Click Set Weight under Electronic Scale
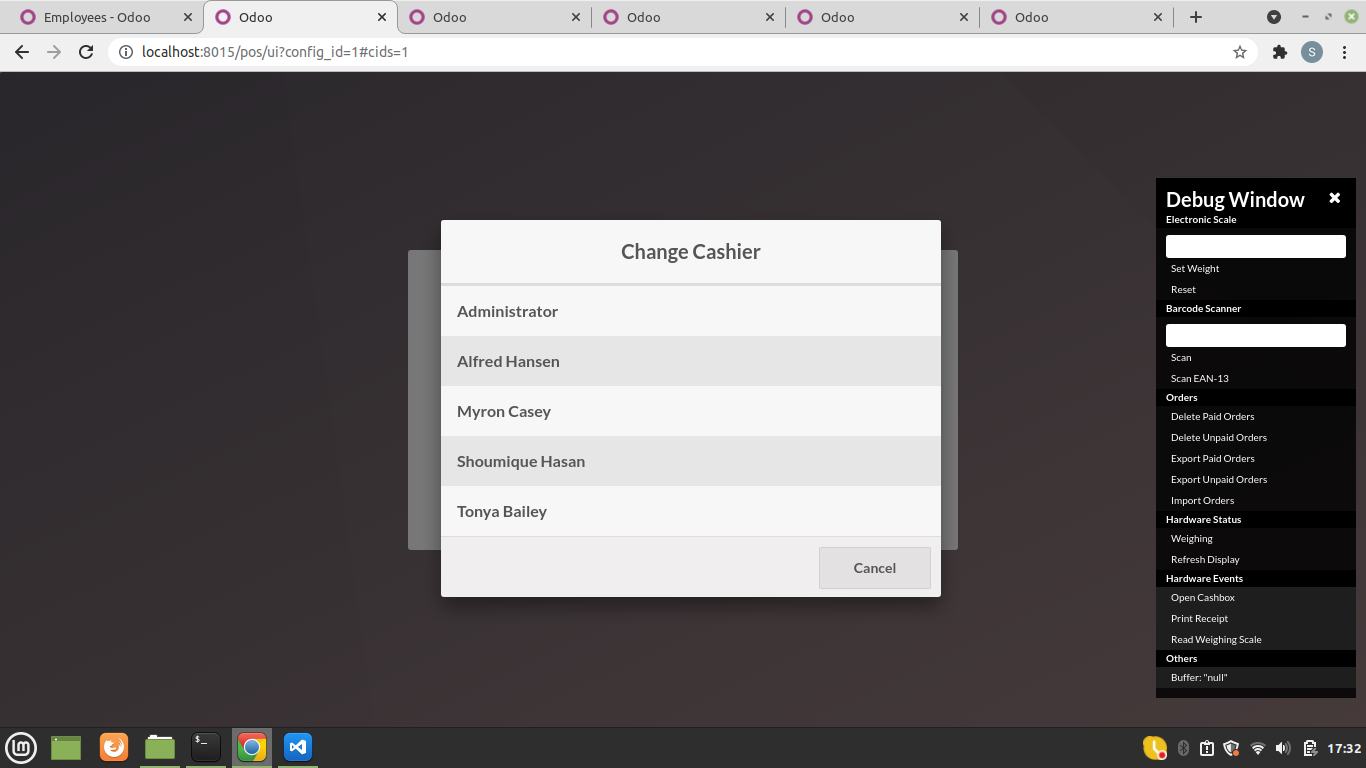The width and height of the screenshot is (1366, 768). 1195,268
